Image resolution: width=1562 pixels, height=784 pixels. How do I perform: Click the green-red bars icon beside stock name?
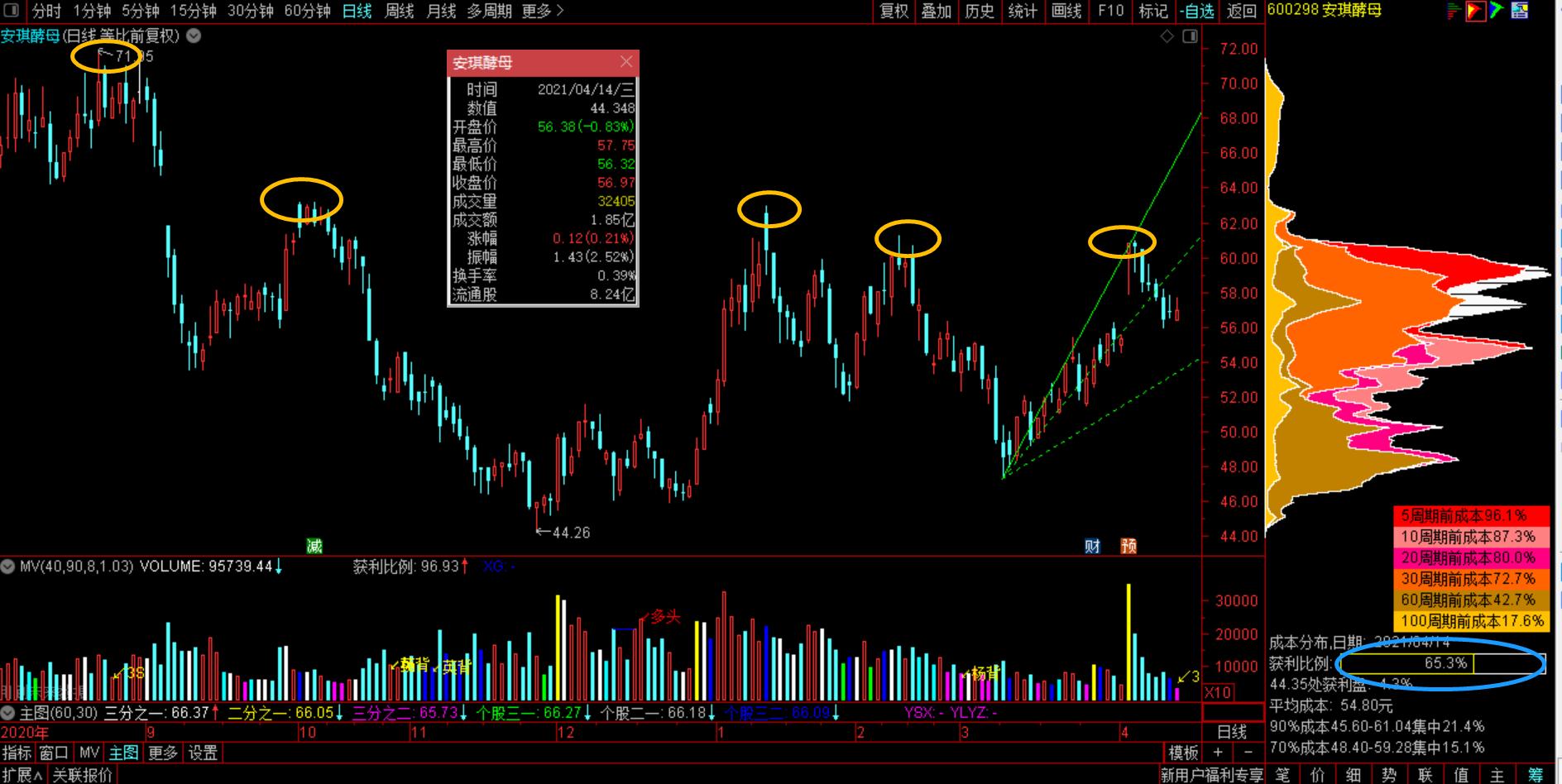click(x=1454, y=11)
